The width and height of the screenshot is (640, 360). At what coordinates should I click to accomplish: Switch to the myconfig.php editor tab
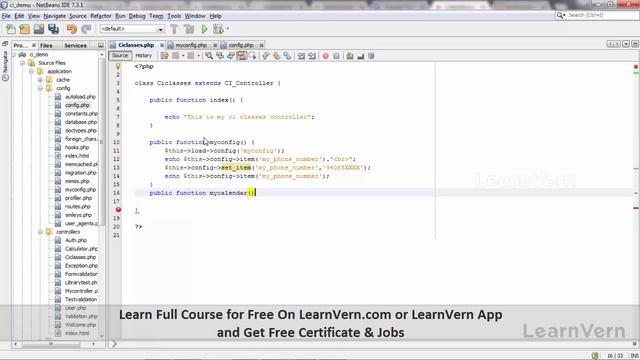(x=191, y=45)
